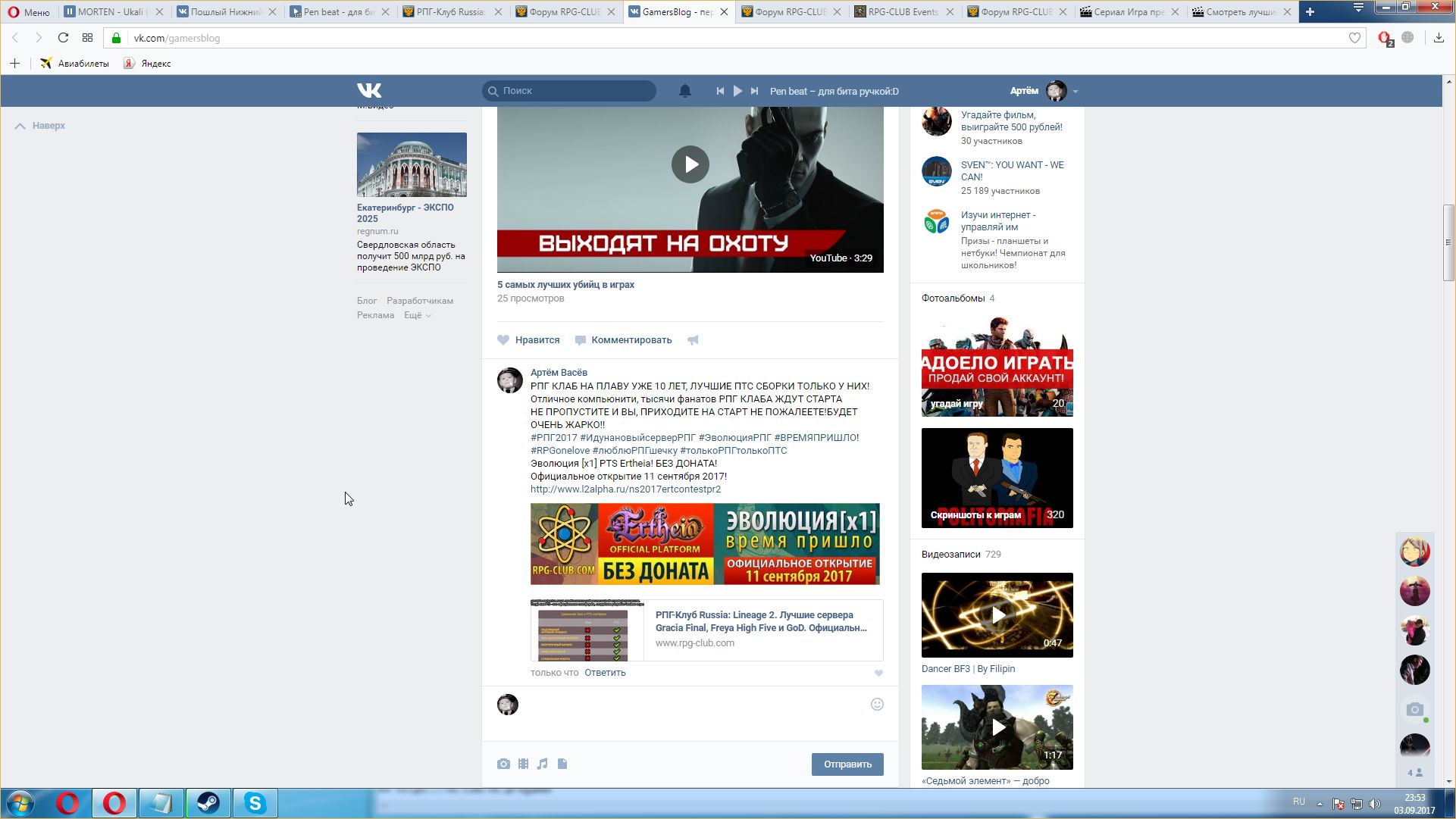Click the volume icon in system tray
The image size is (1456, 819).
[x=1375, y=804]
